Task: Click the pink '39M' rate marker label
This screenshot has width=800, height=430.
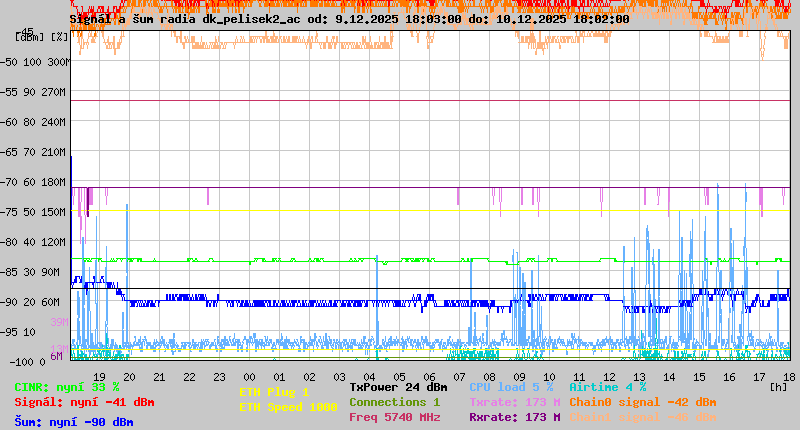Action: (x=59, y=322)
